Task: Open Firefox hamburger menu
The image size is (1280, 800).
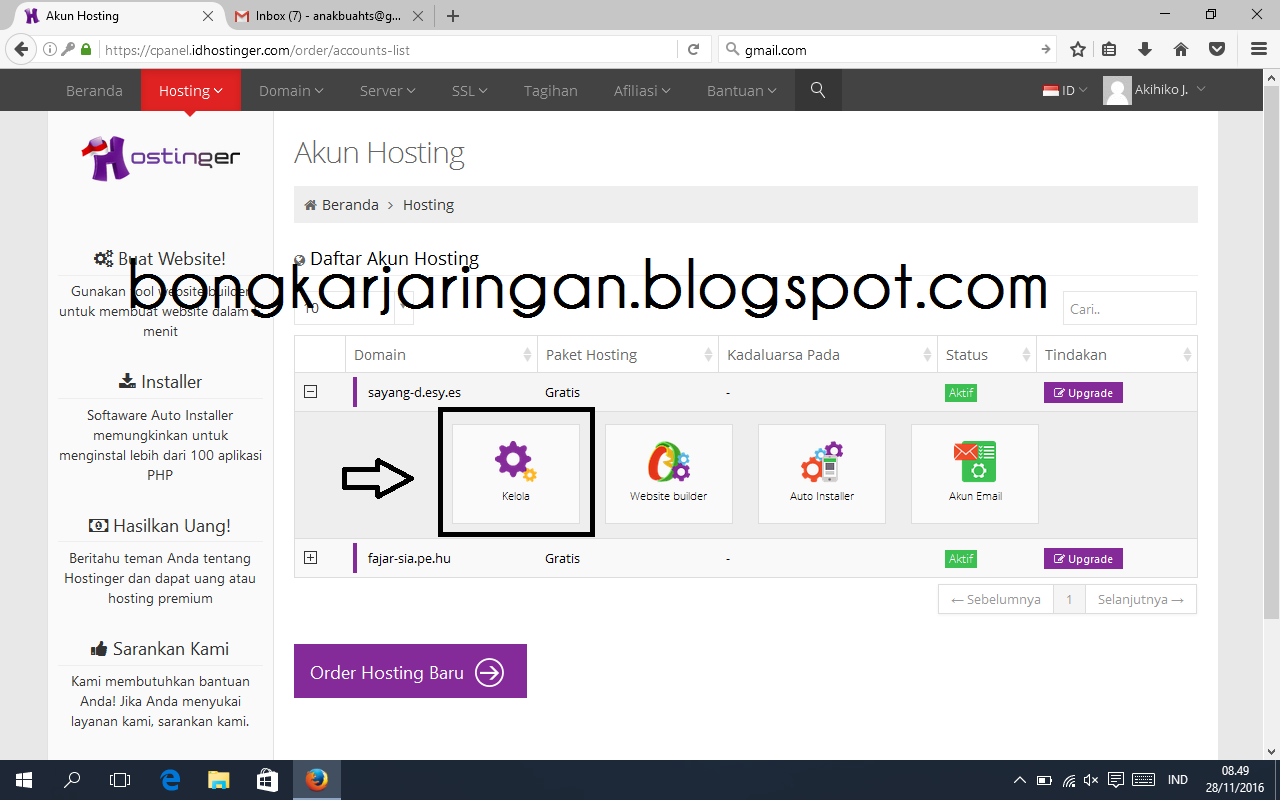Action: click(x=1258, y=49)
